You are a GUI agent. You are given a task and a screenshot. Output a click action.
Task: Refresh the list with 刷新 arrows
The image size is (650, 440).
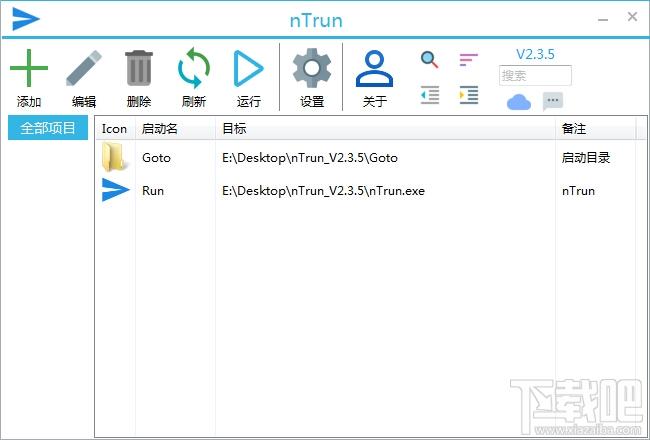click(x=194, y=68)
